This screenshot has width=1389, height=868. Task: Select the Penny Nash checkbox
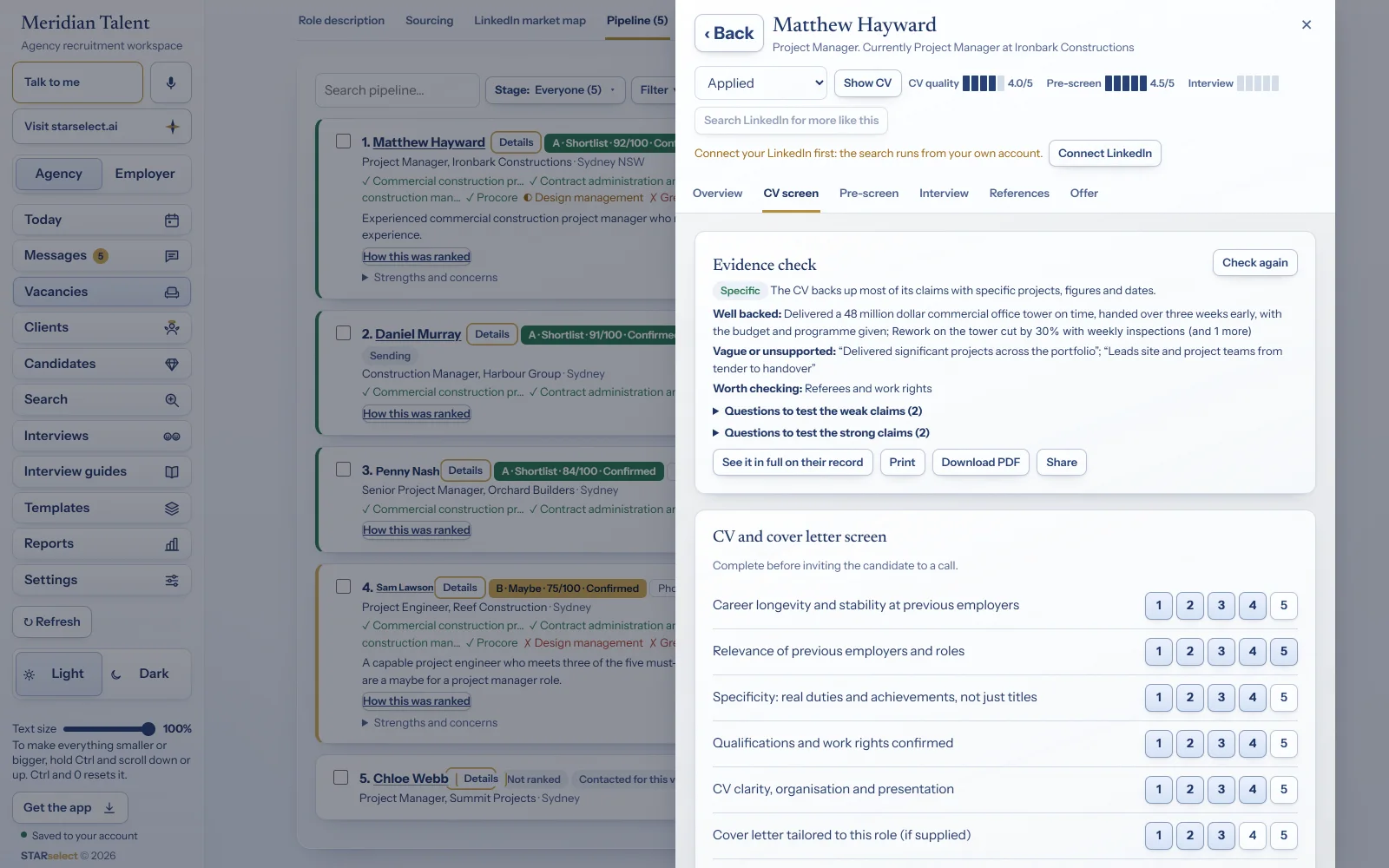click(x=344, y=470)
